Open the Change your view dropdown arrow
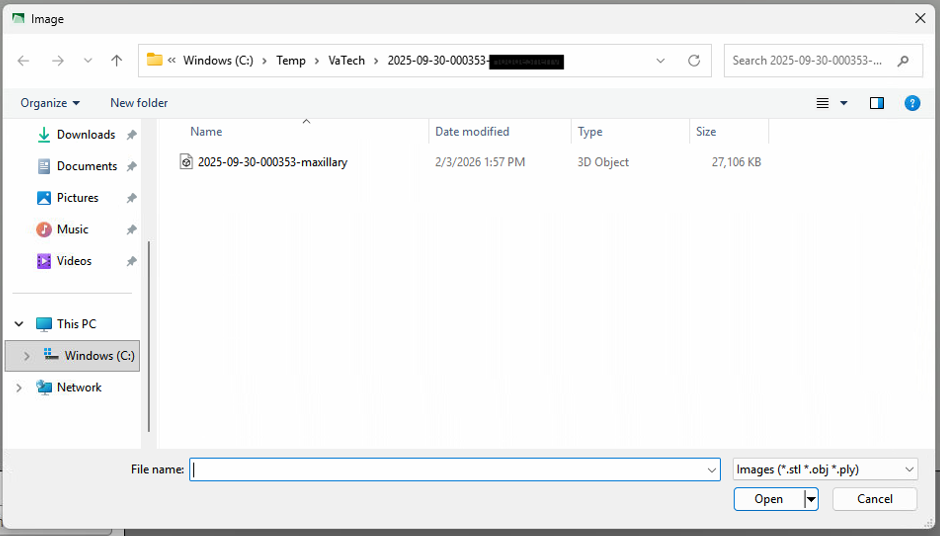The image size is (940, 536). 843,103
